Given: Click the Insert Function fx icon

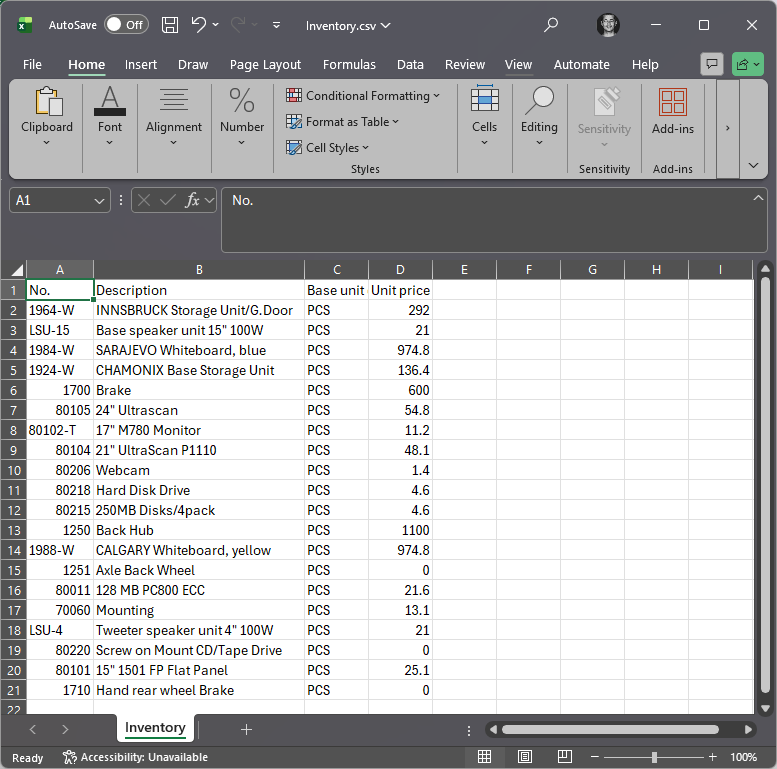Looking at the screenshot, I should click(193, 200).
